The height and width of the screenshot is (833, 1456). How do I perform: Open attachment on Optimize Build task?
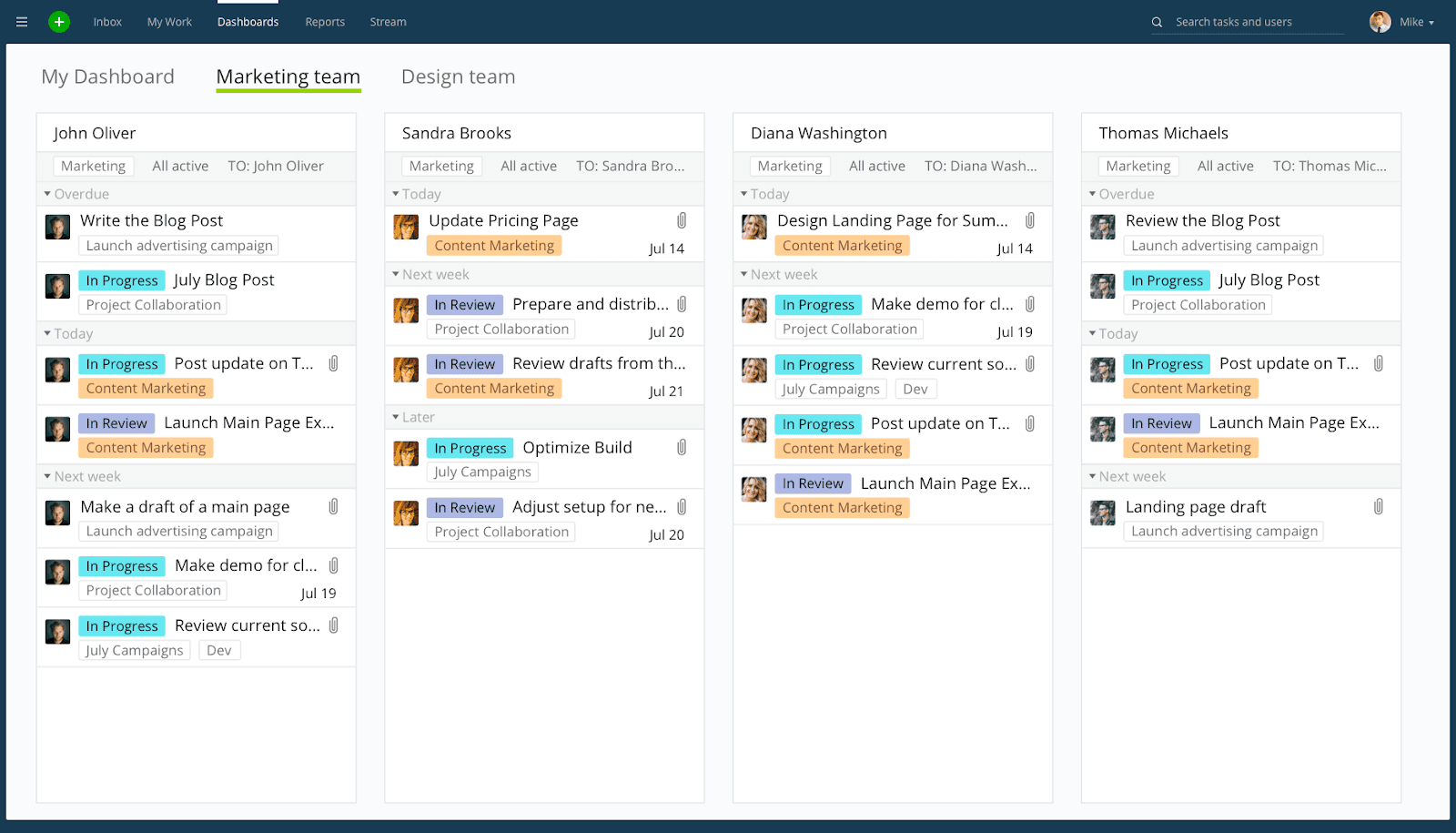(682, 447)
